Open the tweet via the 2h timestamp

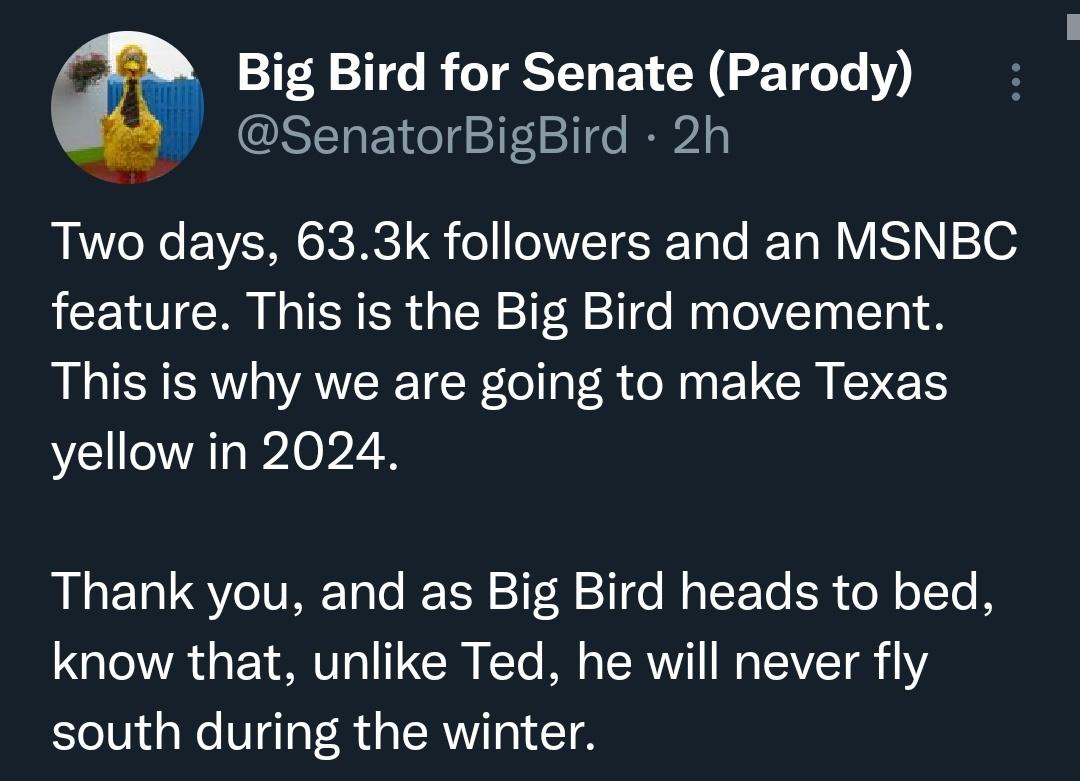tap(702, 135)
